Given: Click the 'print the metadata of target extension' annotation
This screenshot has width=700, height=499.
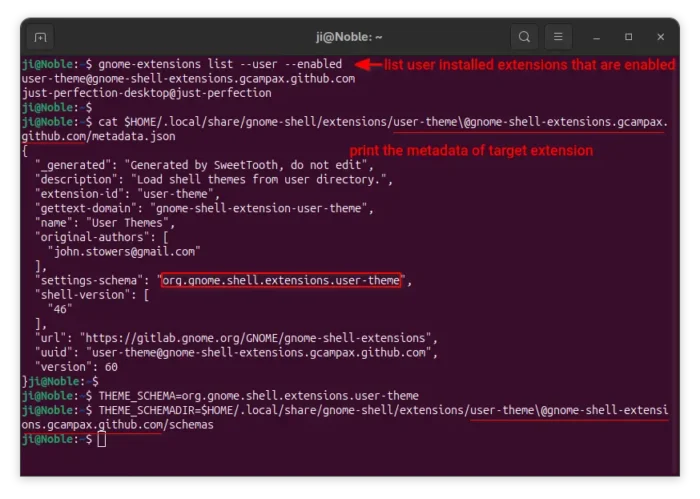Looking at the screenshot, I should (469, 151).
